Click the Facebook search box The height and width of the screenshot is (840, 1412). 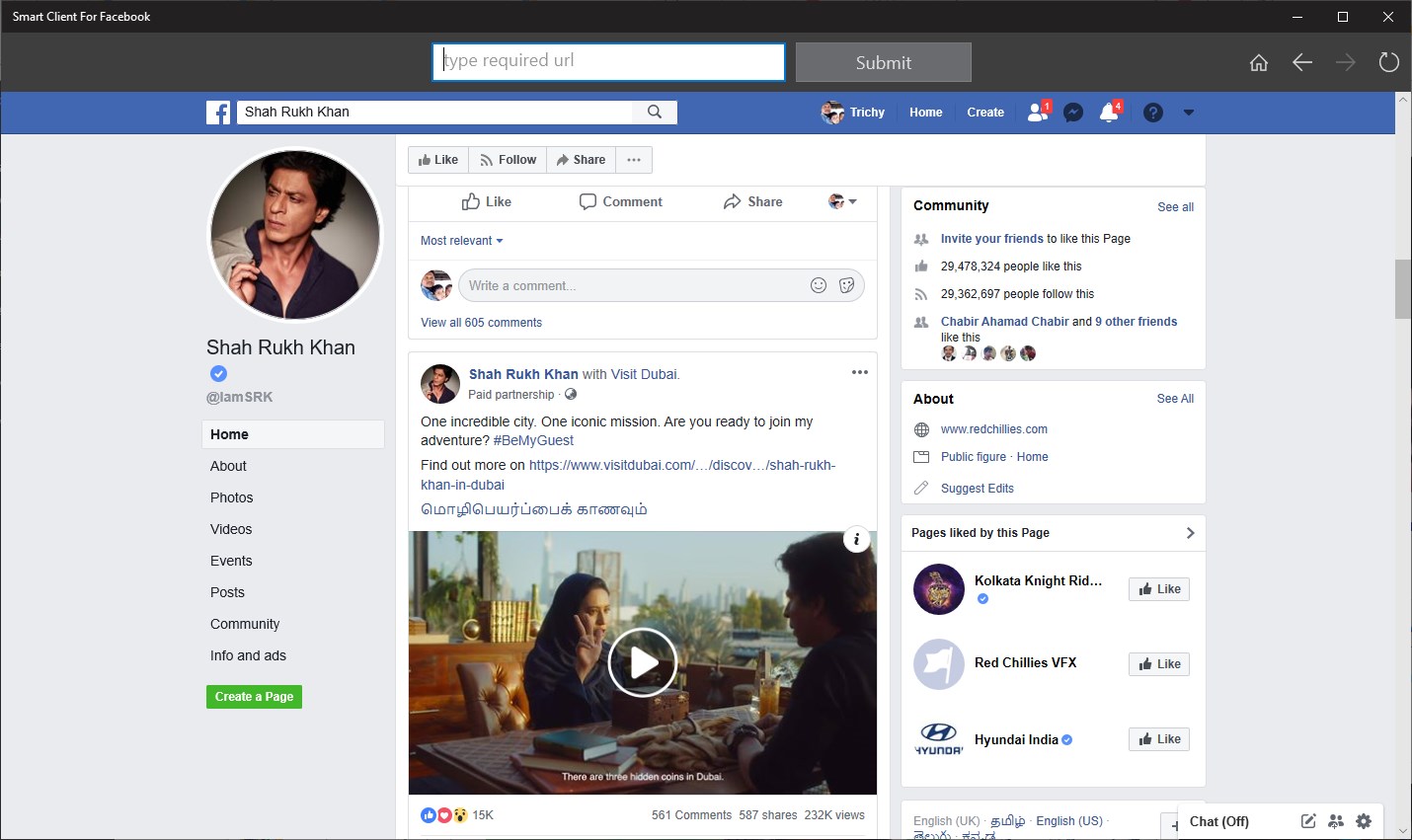[x=434, y=112]
